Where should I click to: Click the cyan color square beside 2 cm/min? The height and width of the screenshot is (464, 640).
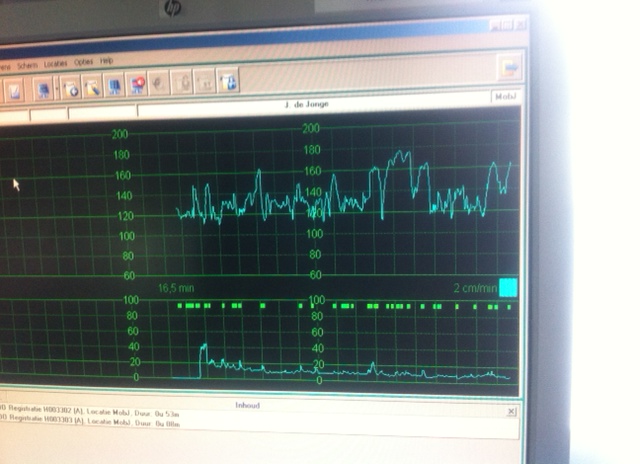click(508, 288)
